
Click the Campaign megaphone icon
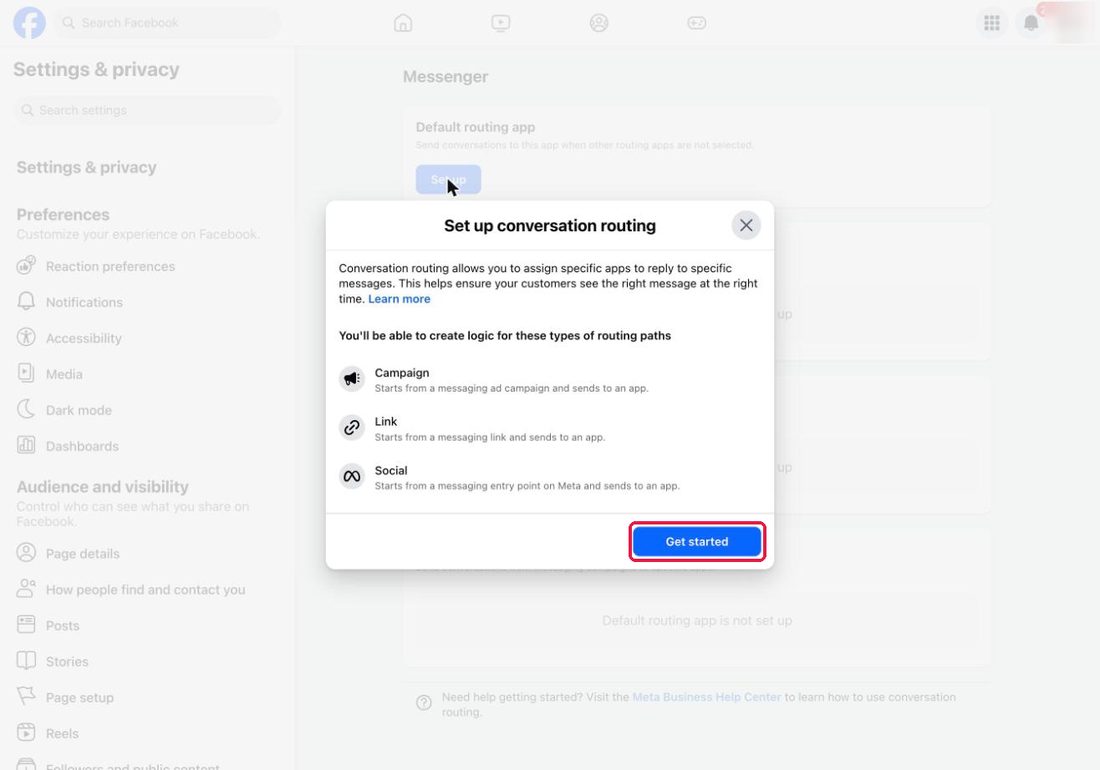tap(351, 379)
